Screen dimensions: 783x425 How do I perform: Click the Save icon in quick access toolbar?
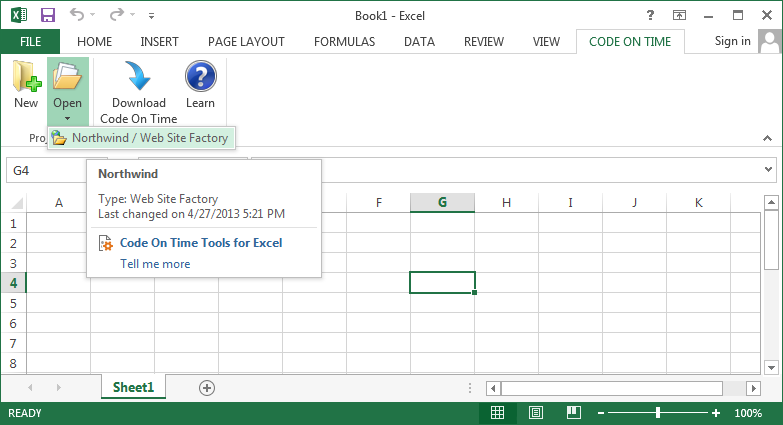click(48, 15)
